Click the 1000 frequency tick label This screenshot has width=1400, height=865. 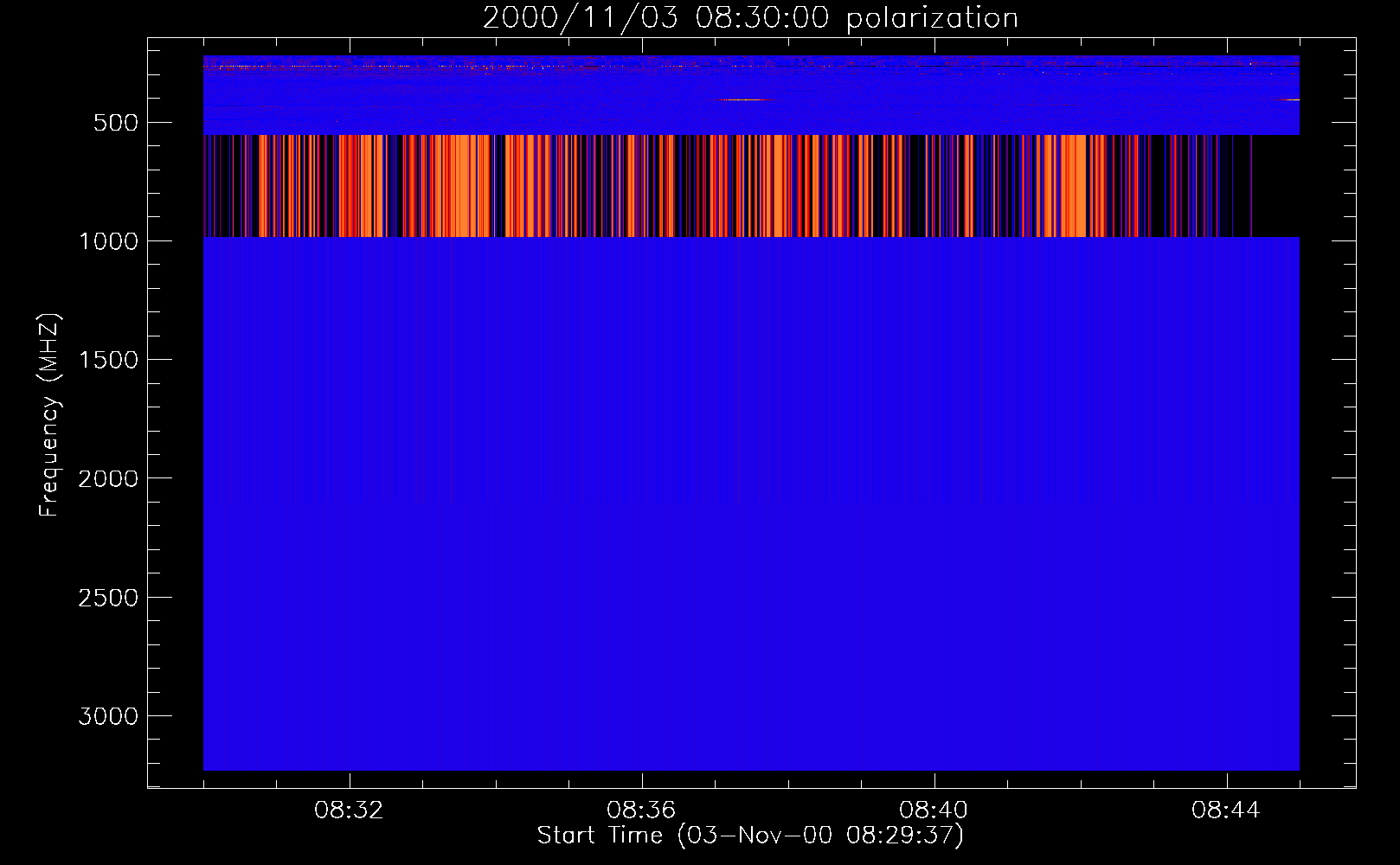pos(108,241)
